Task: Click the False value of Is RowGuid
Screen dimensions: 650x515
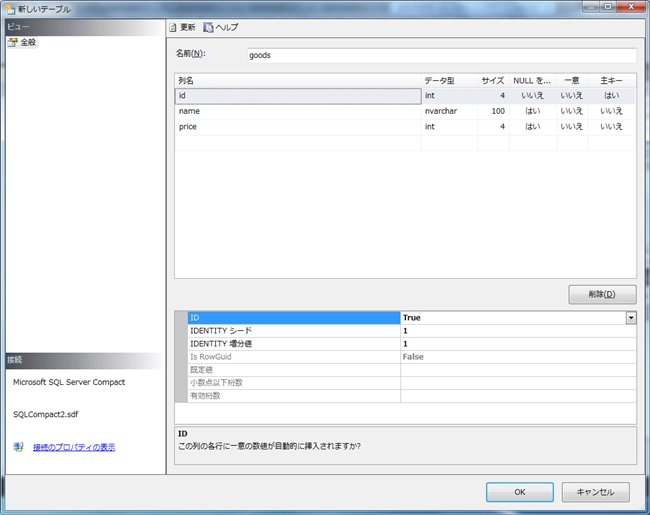Action: click(x=518, y=357)
